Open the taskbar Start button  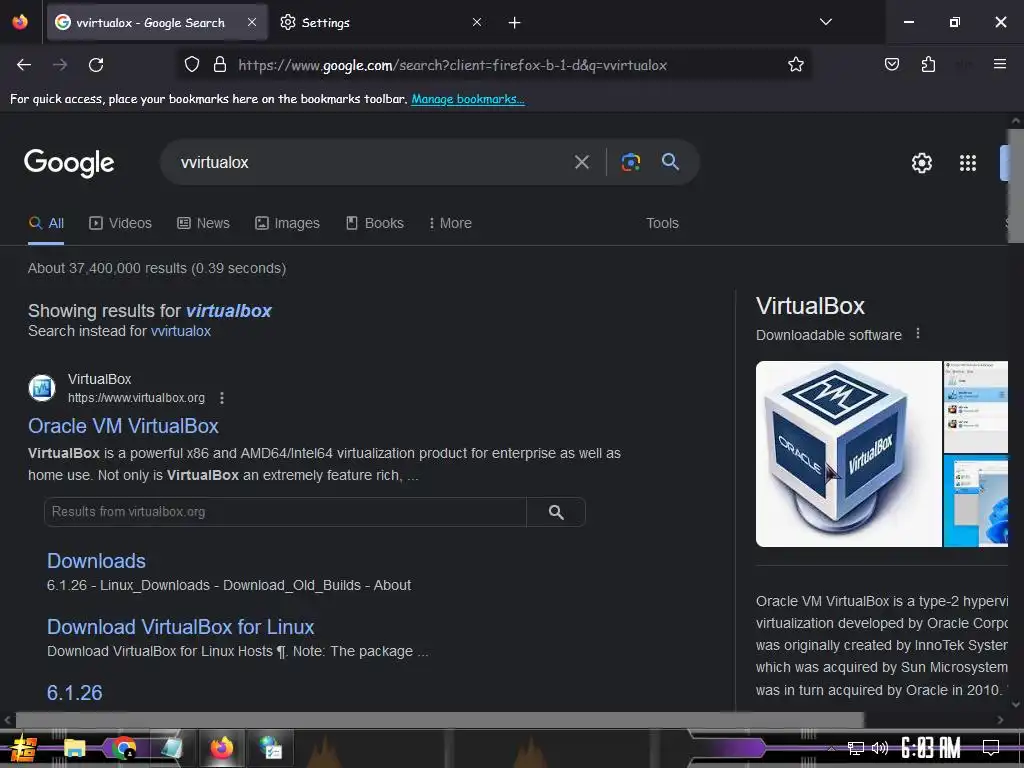click(24, 748)
